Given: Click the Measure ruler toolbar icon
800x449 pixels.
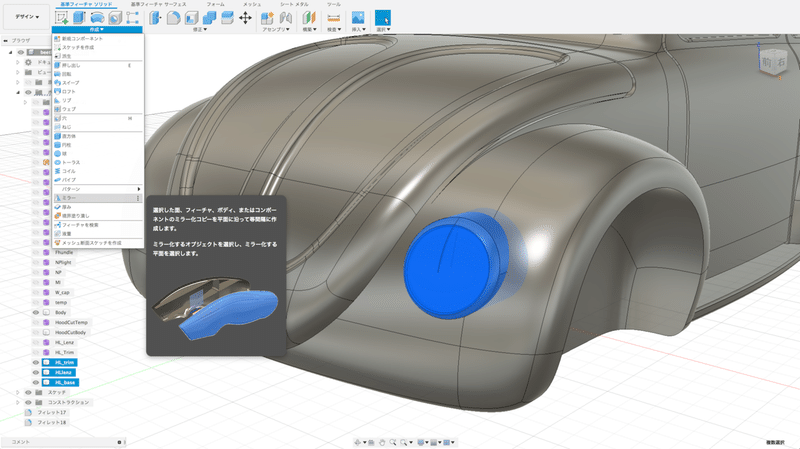Looking at the screenshot, I should pos(334,18).
